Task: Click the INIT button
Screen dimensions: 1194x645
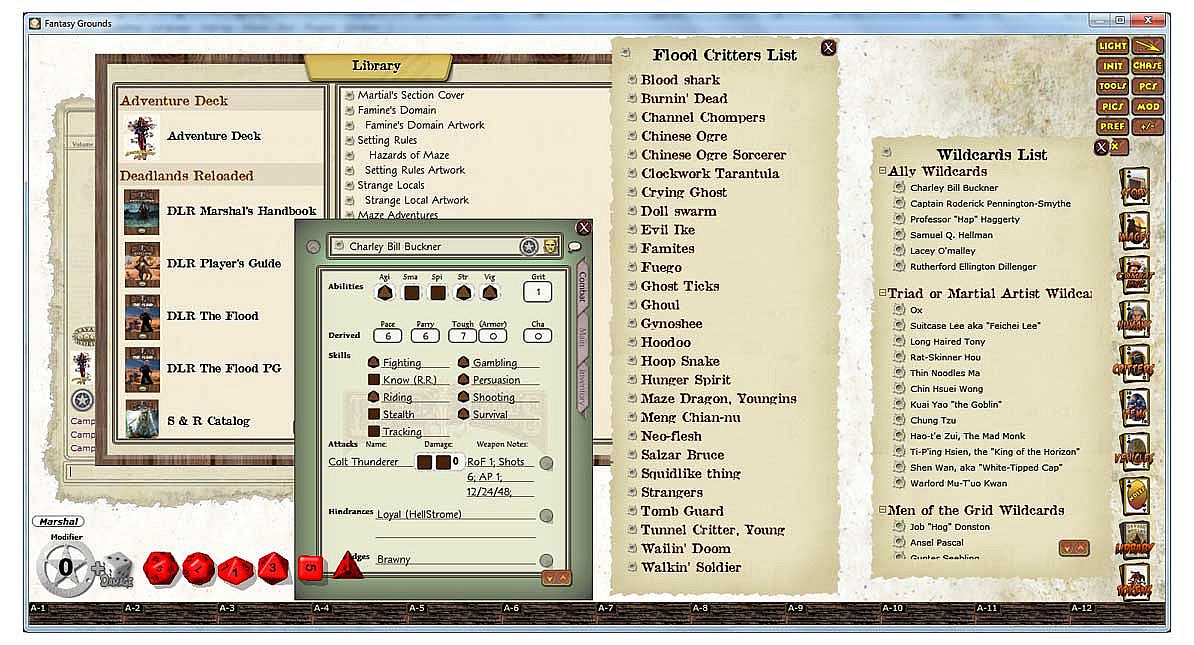Action: tap(1113, 66)
